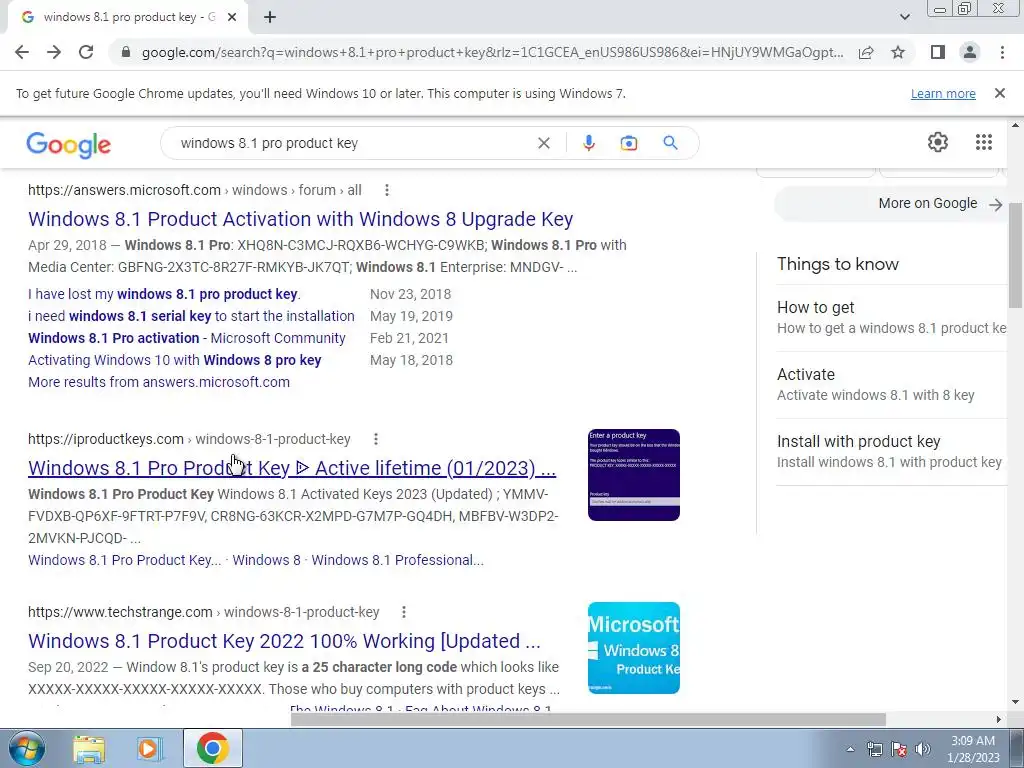Image resolution: width=1024 pixels, height=768 pixels.
Task: Expand 'How to get' in Things to know
Action: [891, 317]
